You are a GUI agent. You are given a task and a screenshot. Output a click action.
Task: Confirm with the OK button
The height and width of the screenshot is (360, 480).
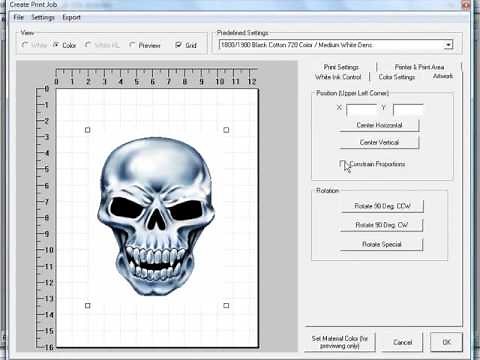pyautogui.click(x=446, y=342)
